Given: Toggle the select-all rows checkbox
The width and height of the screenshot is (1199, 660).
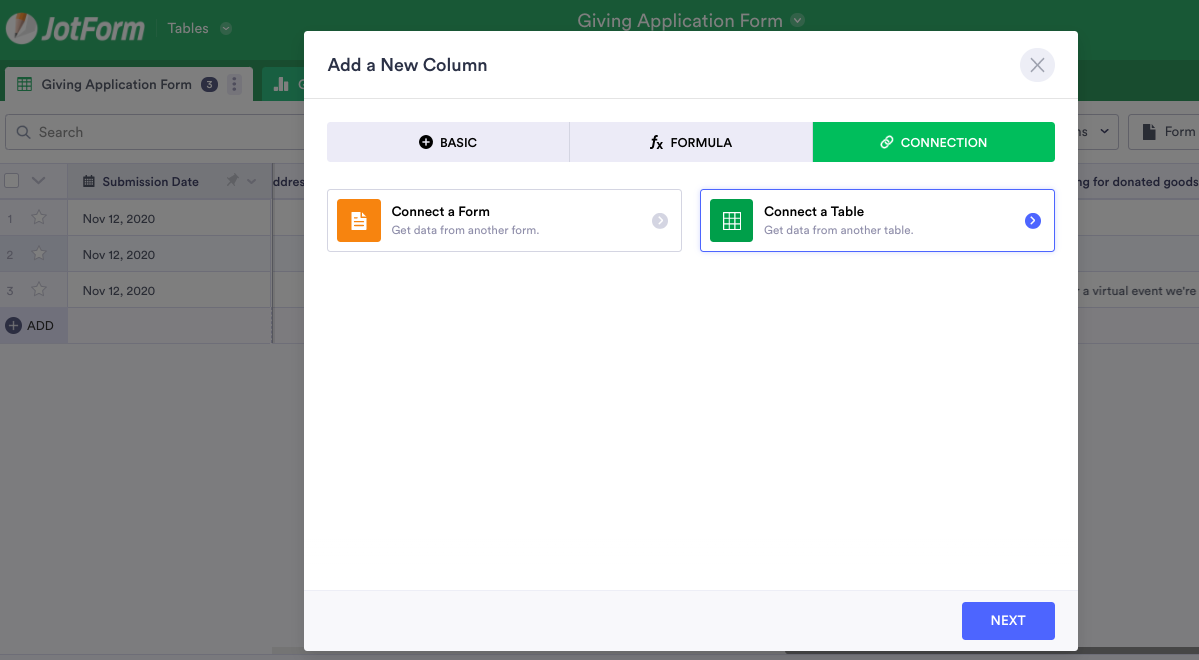Looking at the screenshot, I should pos(12,181).
